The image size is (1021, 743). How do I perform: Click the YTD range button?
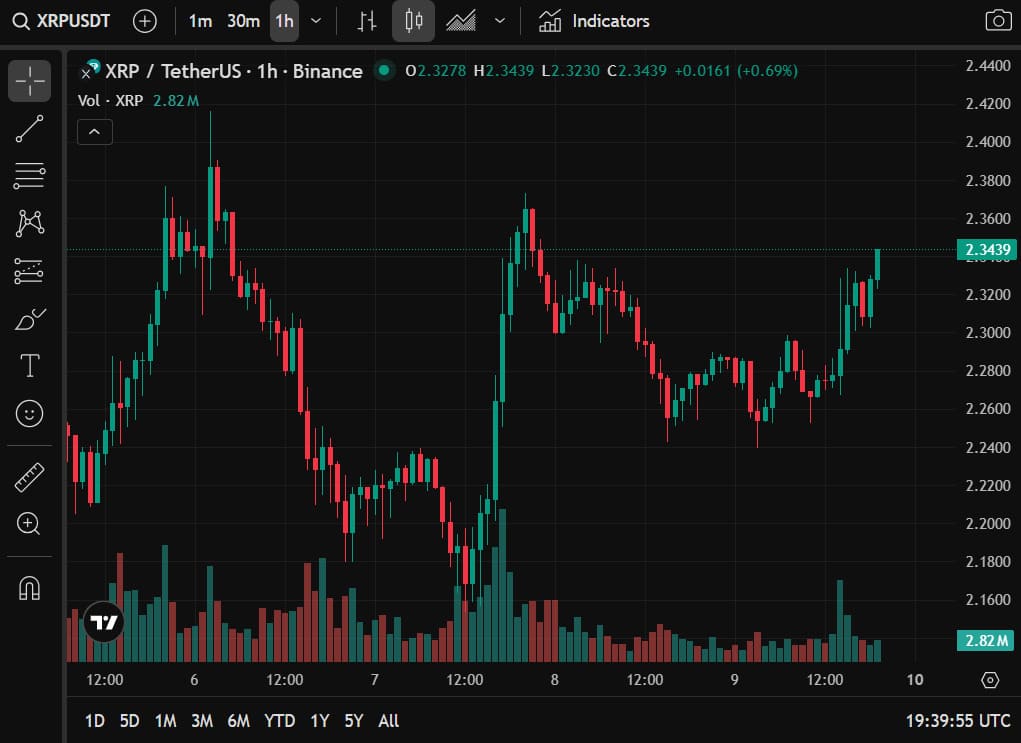[x=280, y=721]
